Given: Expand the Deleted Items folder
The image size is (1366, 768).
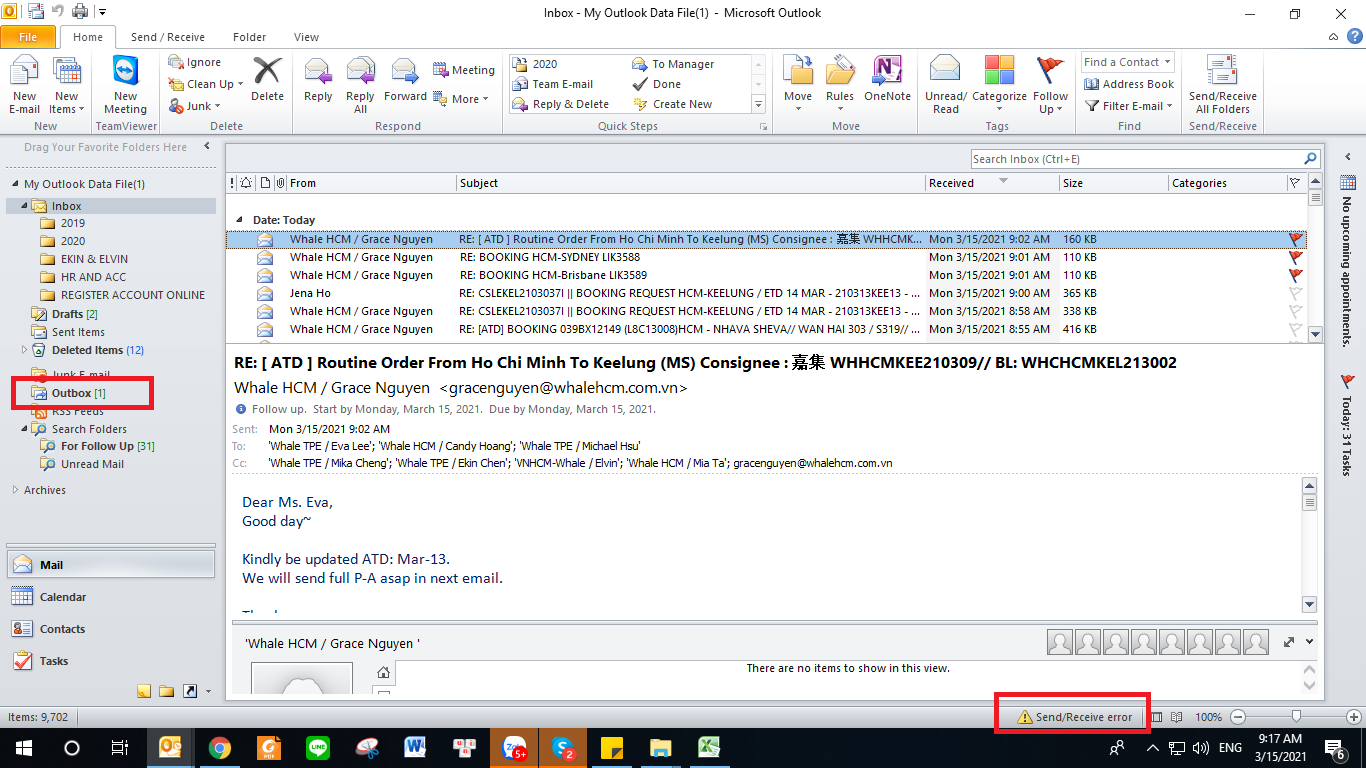Looking at the screenshot, I should [26, 350].
